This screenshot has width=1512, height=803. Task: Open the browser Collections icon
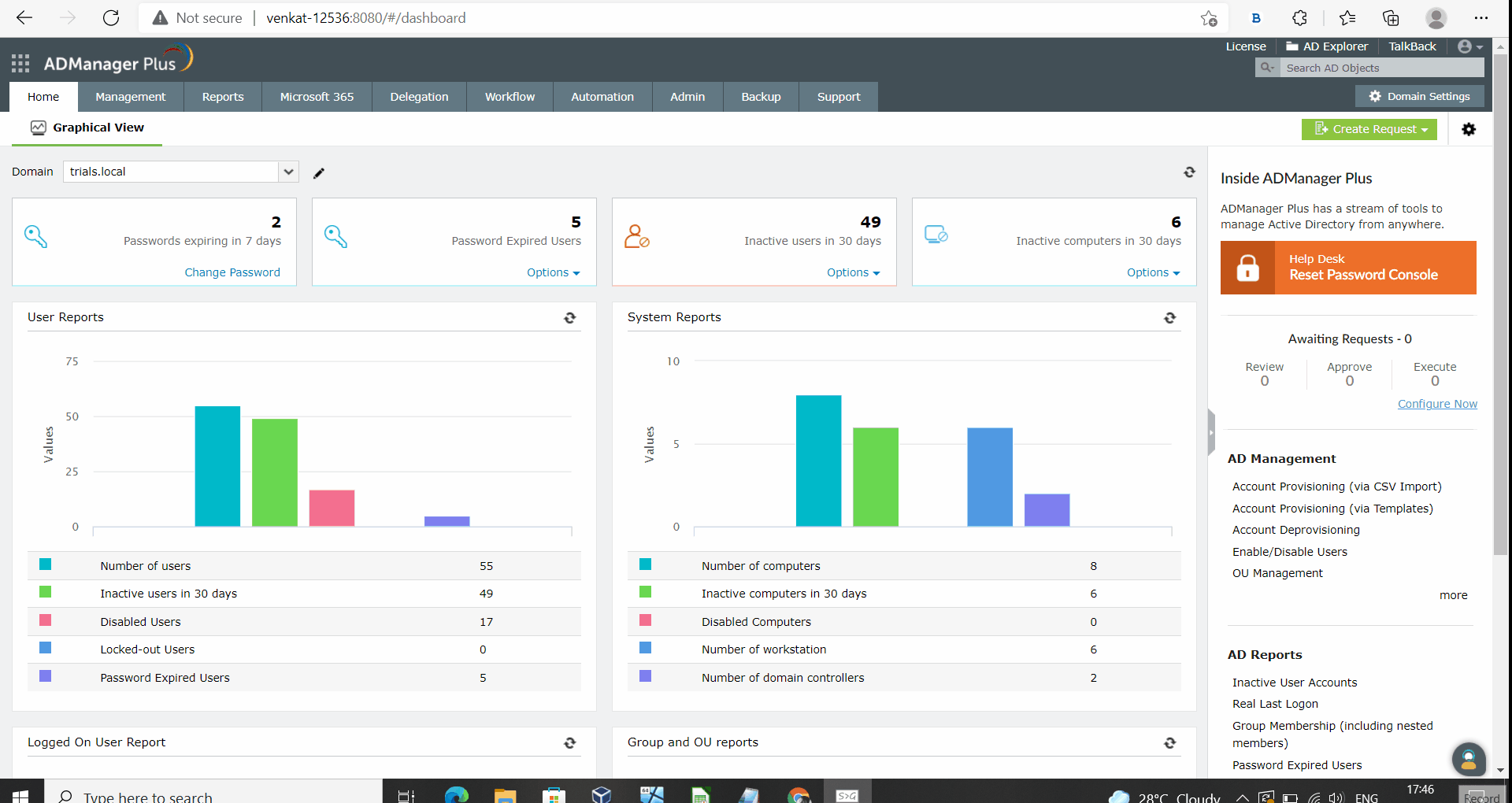click(x=1391, y=18)
